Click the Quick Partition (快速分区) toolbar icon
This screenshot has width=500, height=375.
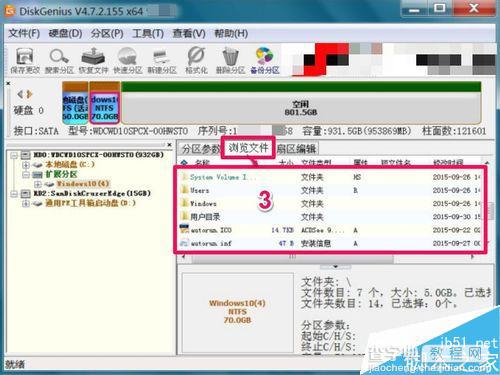[x=128, y=61]
